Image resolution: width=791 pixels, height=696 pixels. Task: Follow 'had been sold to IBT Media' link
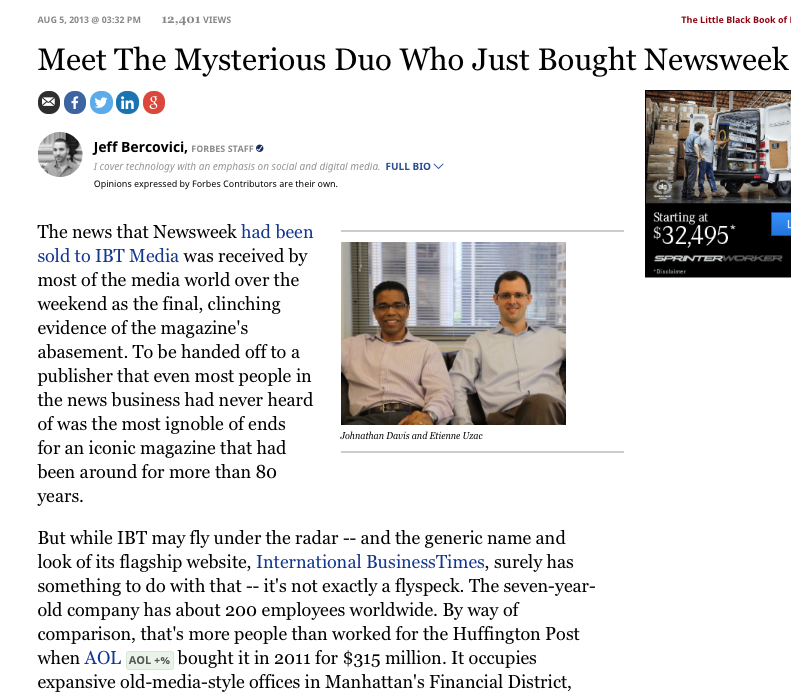[175, 244]
